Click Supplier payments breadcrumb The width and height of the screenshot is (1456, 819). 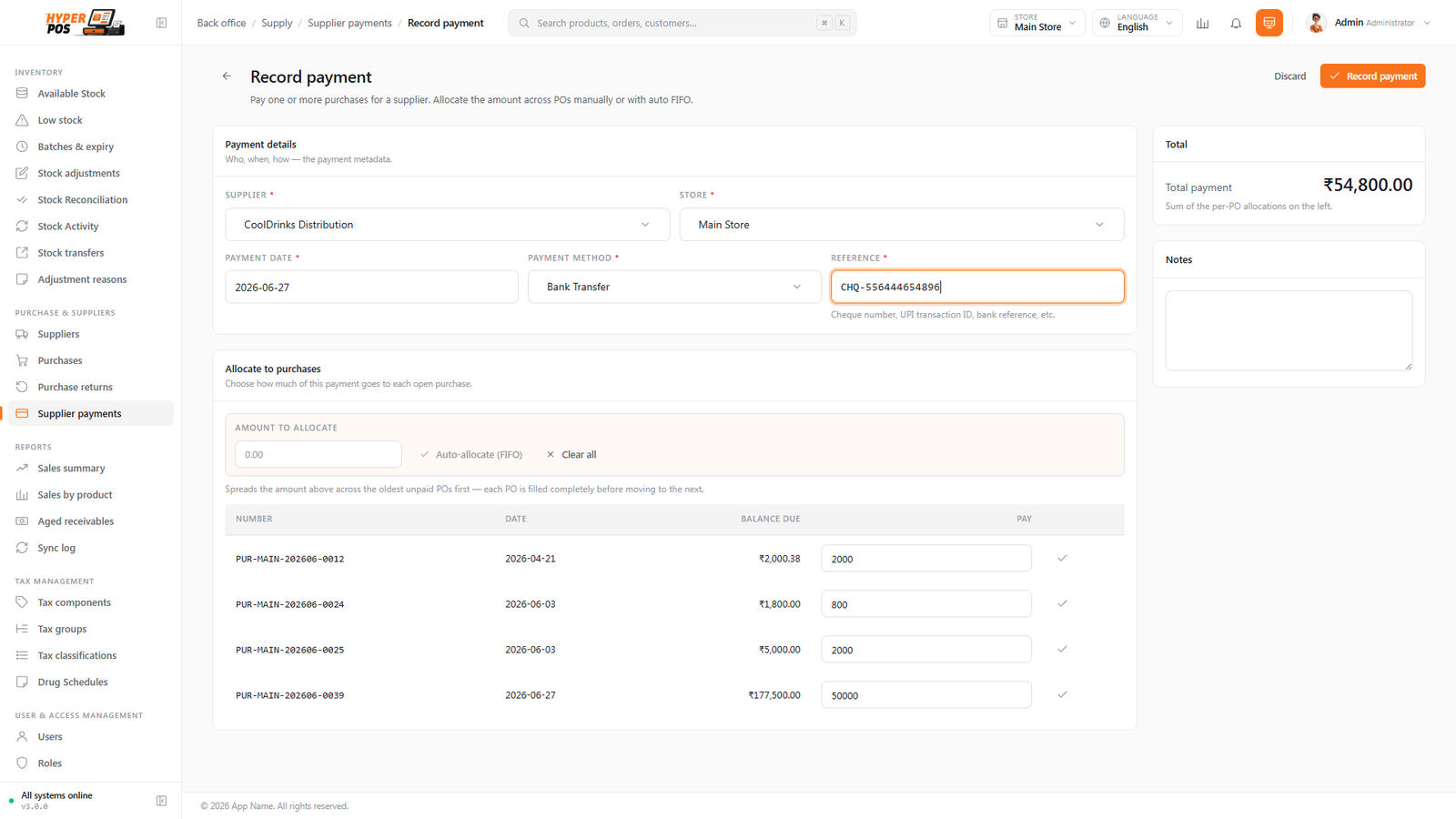click(x=349, y=23)
